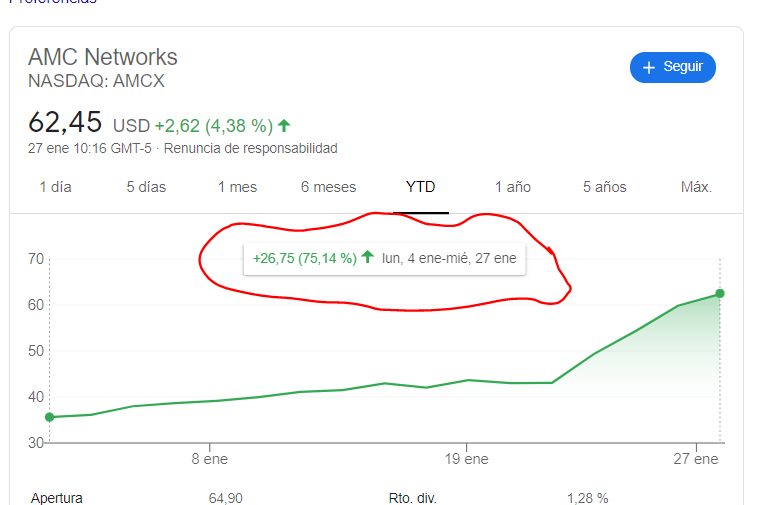Click the plus icon in Seguir button
Screen dimensions: 765x505
coord(648,68)
